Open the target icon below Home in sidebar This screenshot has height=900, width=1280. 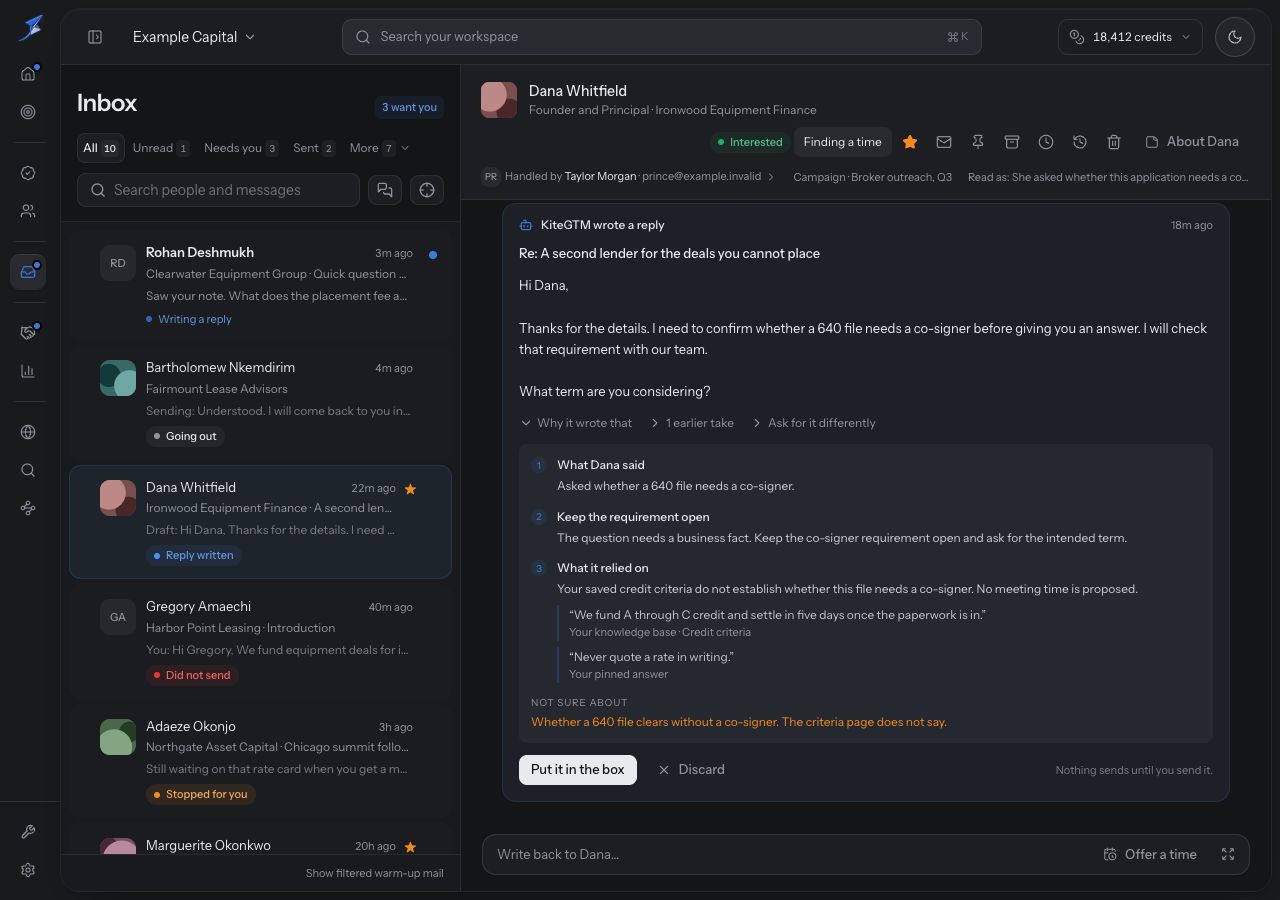click(28, 112)
